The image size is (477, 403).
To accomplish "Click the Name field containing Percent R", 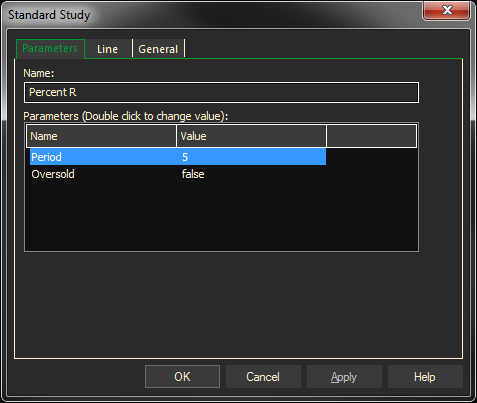I will 221,92.
